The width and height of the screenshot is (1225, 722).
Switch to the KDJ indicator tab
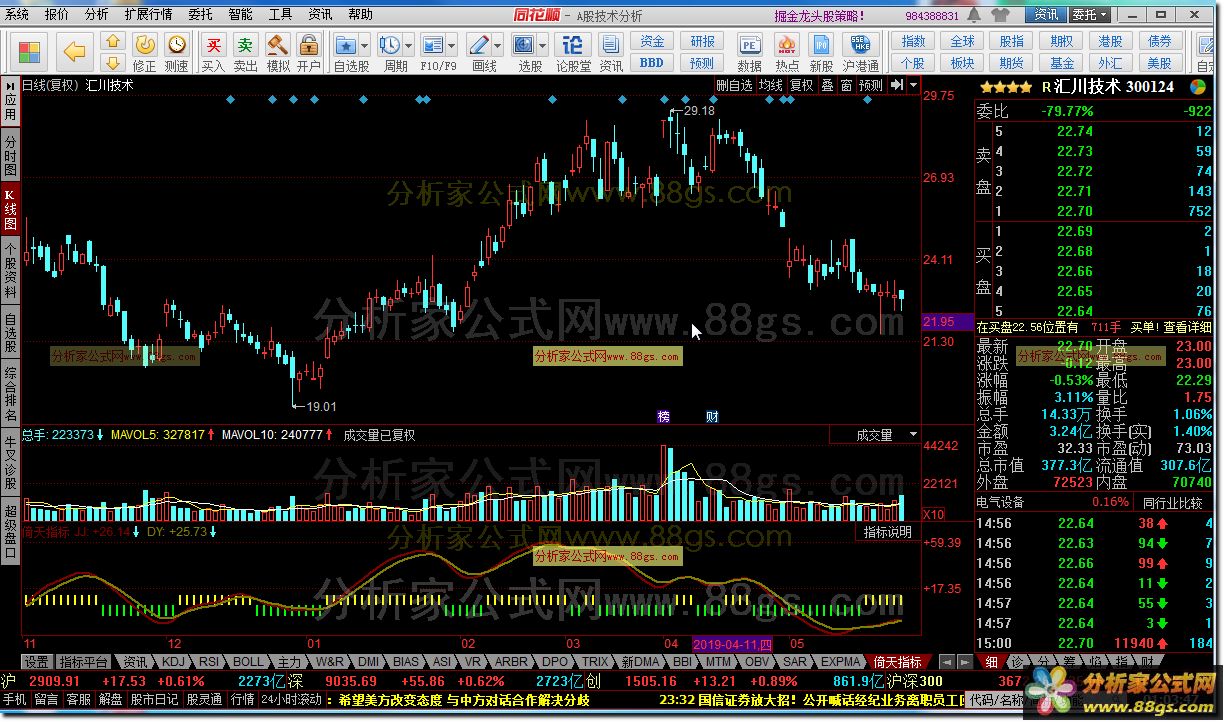click(173, 662)
